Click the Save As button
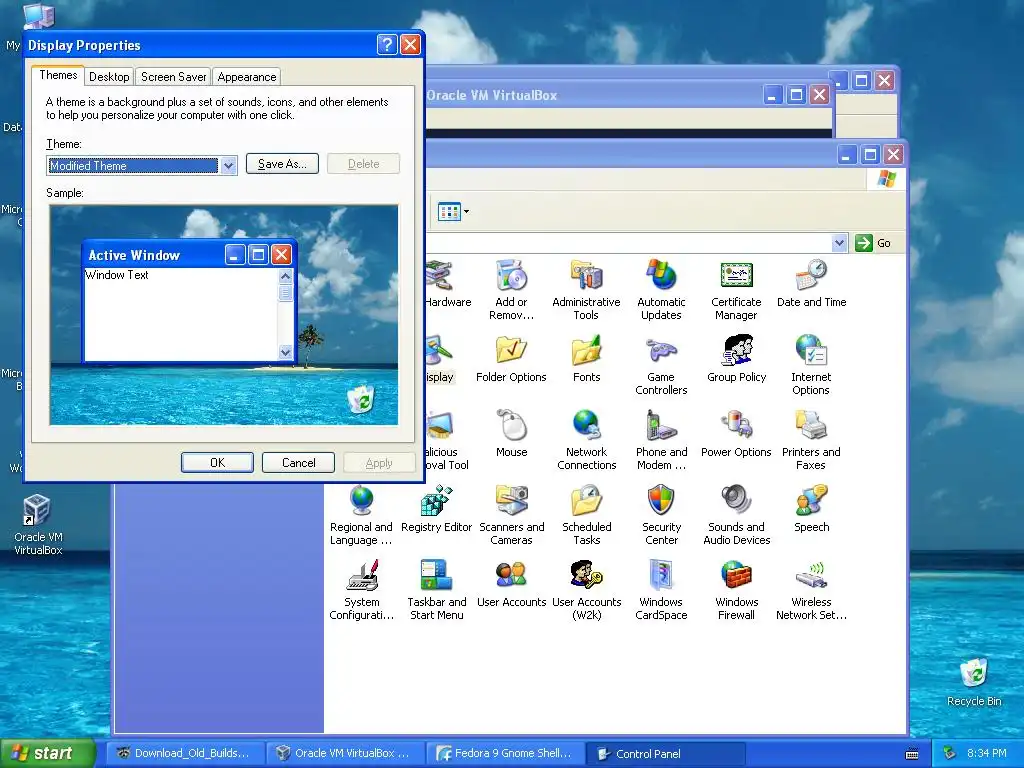1024x768 pixels. [x=282, y=164]
